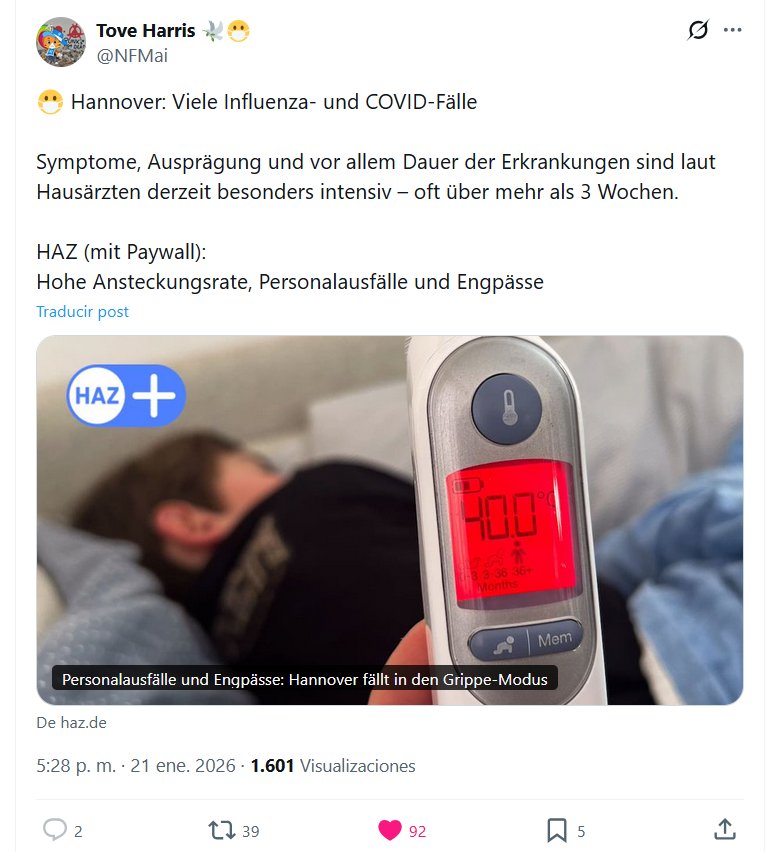Viewport: 768px width, 852px height.
Task: Click the HAZ plus logo badge
Action: tap(126, 395)
